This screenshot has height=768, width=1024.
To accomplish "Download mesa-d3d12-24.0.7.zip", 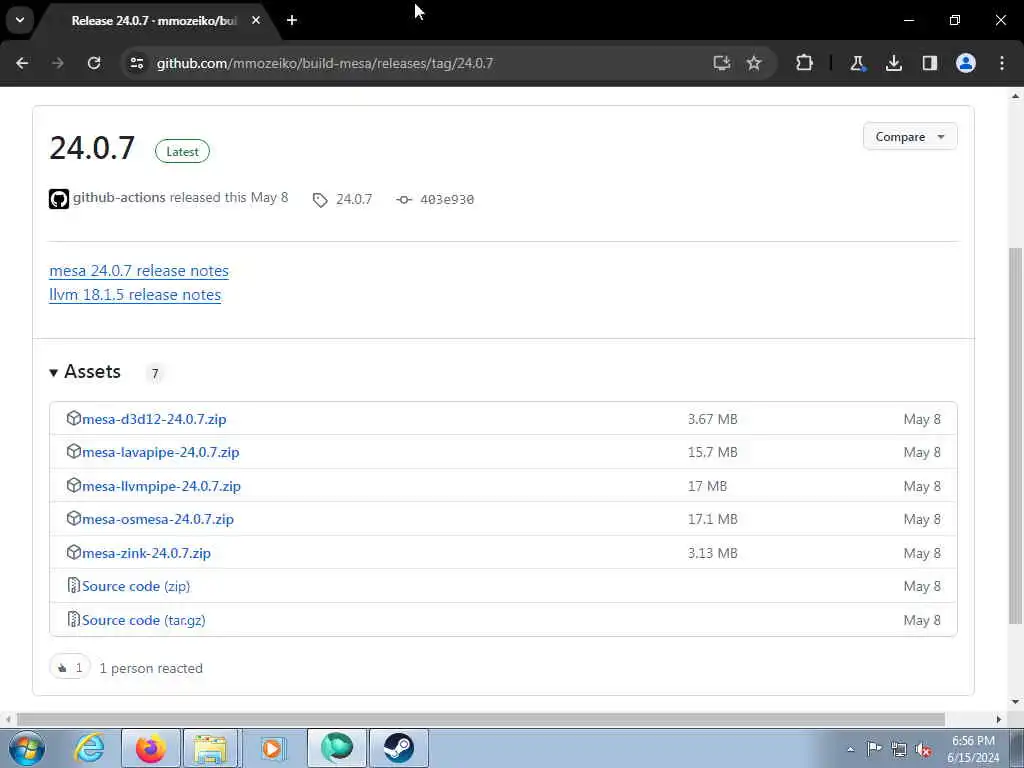I will (x=154, y=419).
